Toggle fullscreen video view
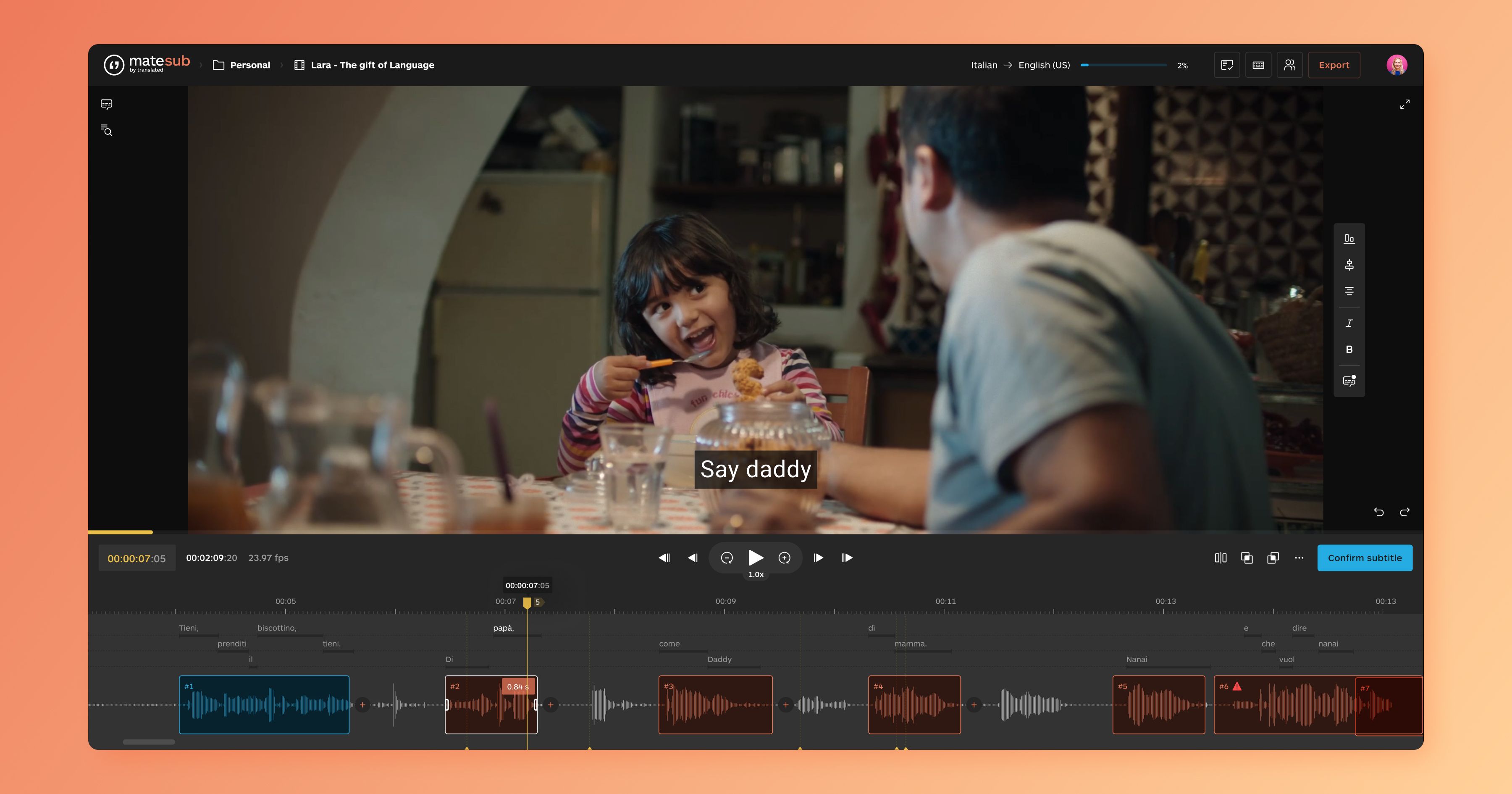 (x=1405, y=103)
